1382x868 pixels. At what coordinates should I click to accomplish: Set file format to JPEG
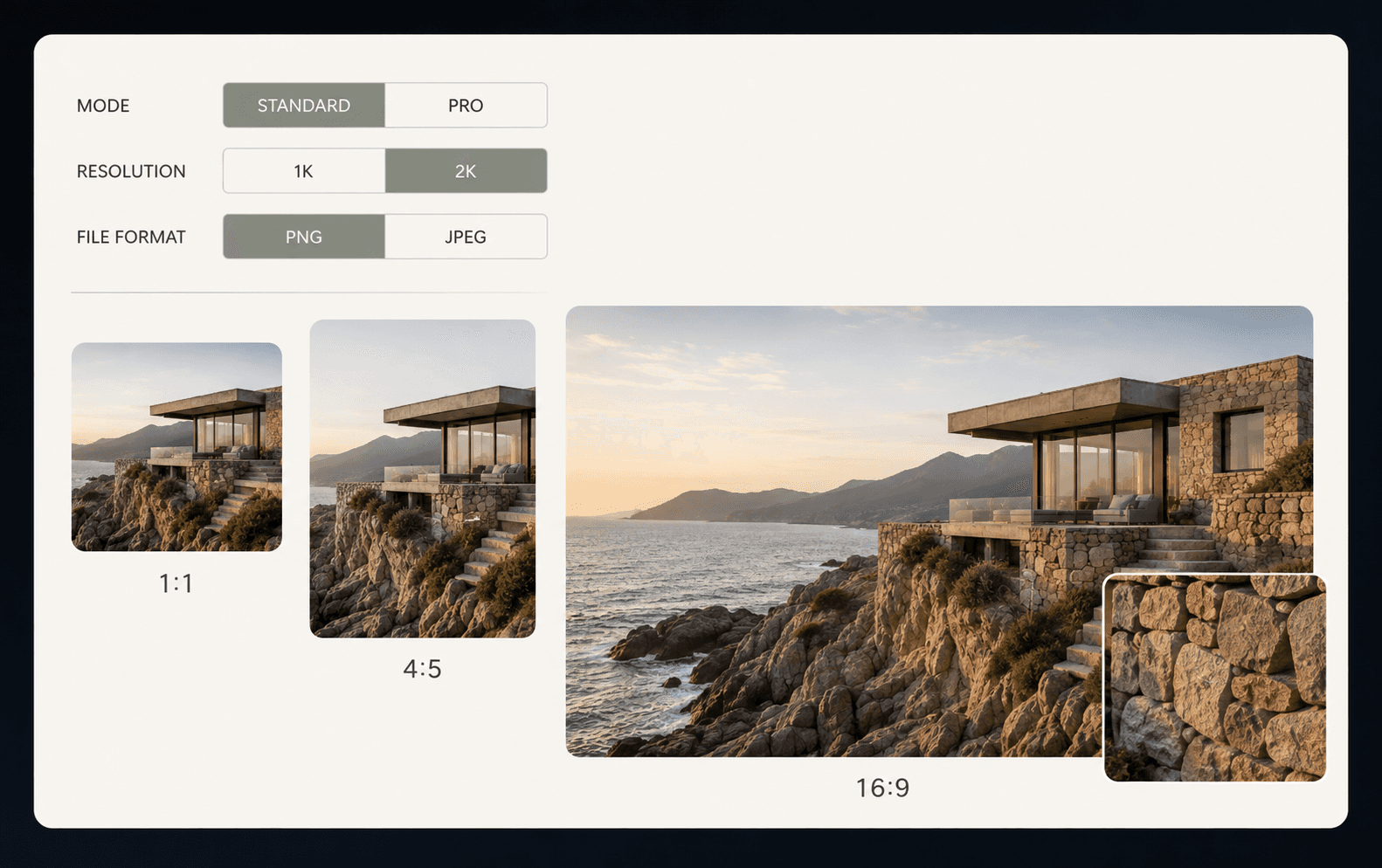click(466, 237)
